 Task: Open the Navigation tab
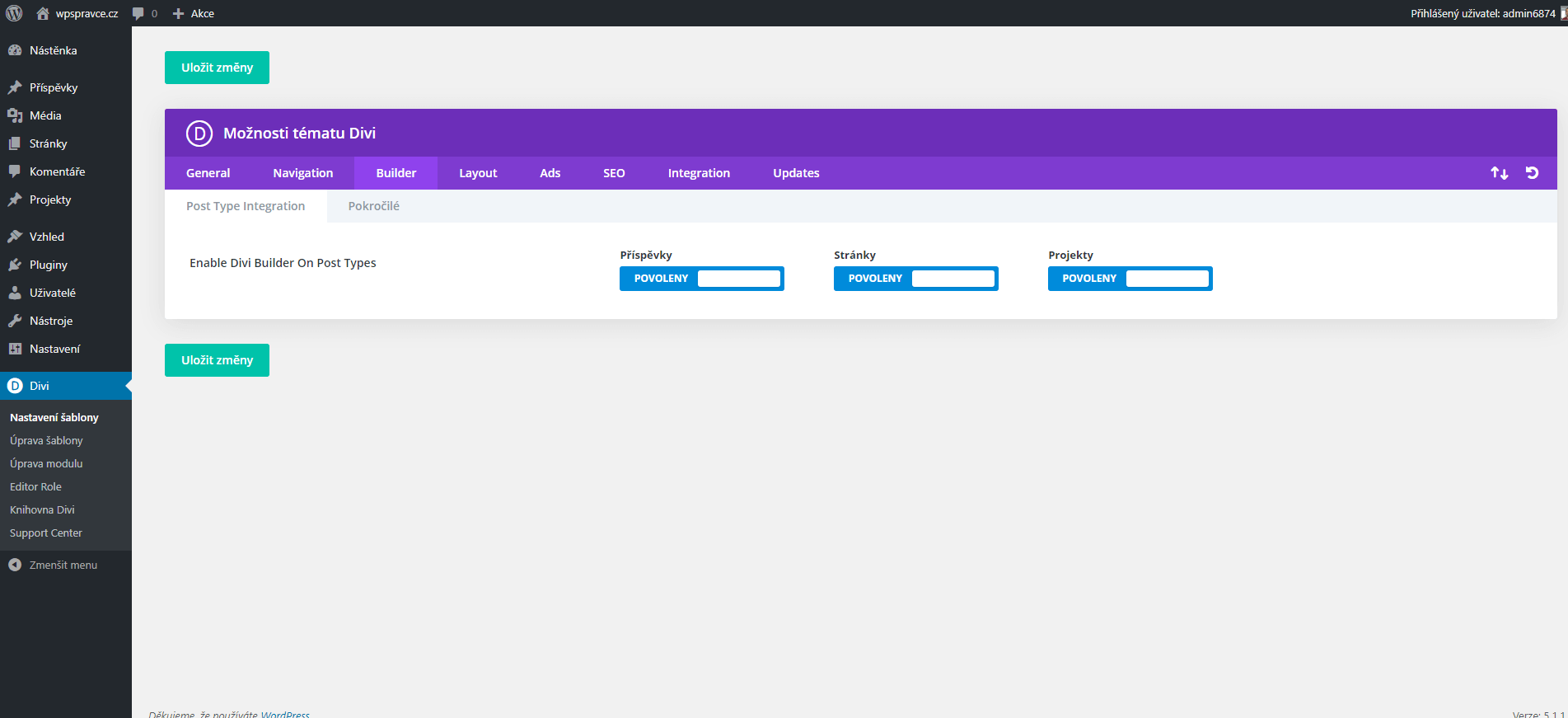coord(303,173)
